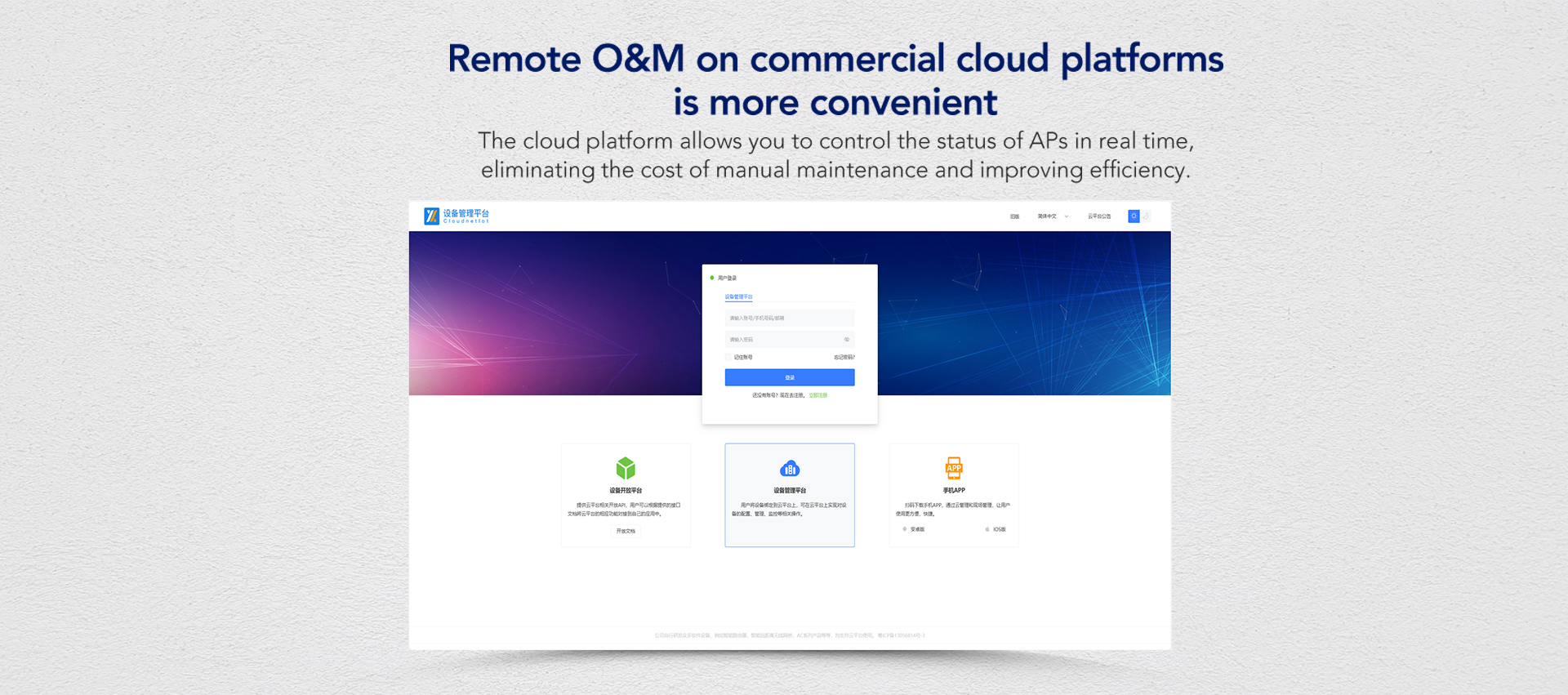Image resolution: width=1568 pixels, height=695 pixels.
Task: Click the green cube 设备开放平台 icon
Action: coord(626,468)
